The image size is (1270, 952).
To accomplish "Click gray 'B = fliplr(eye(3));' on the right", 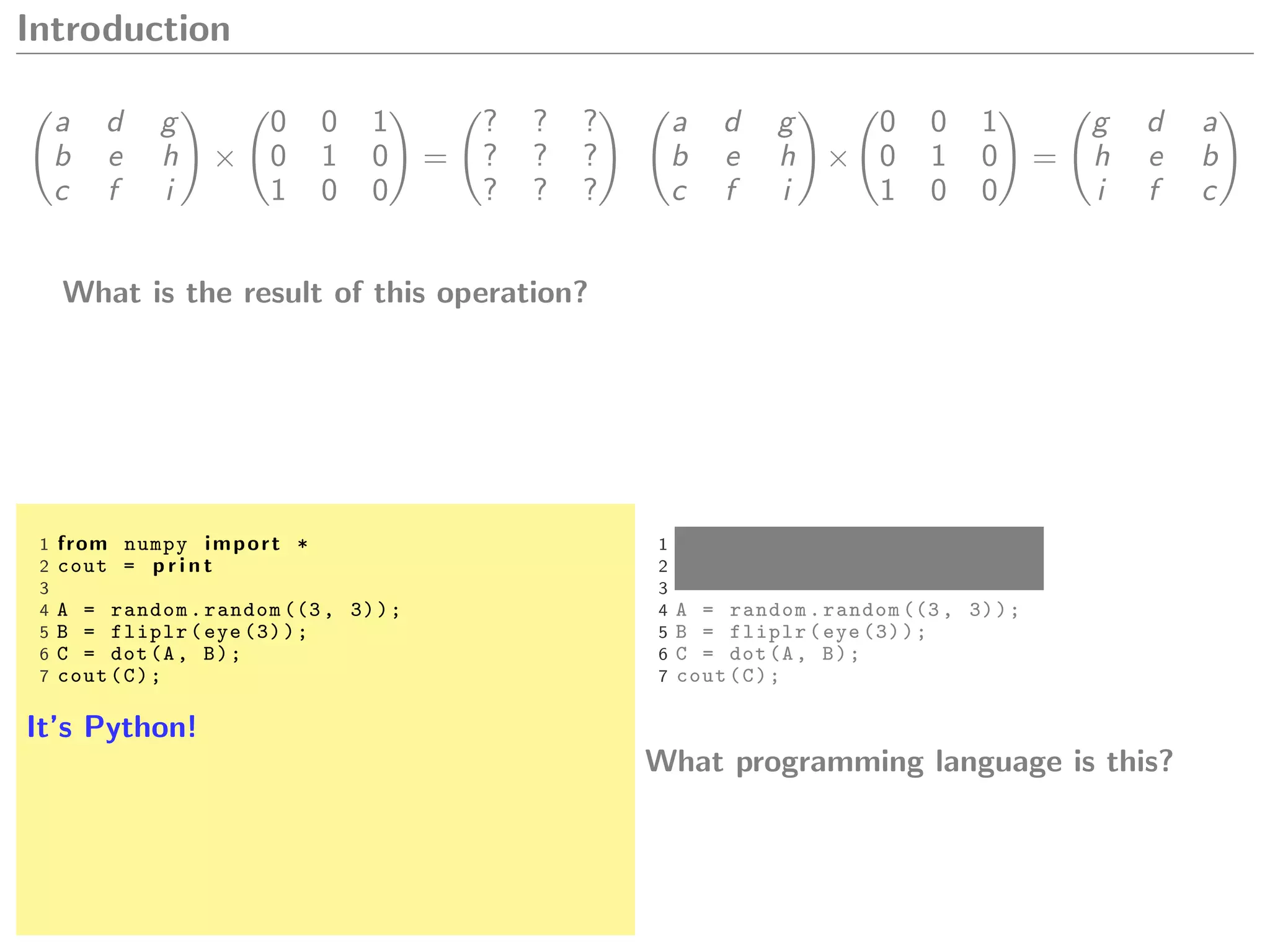I will [801, 632].
